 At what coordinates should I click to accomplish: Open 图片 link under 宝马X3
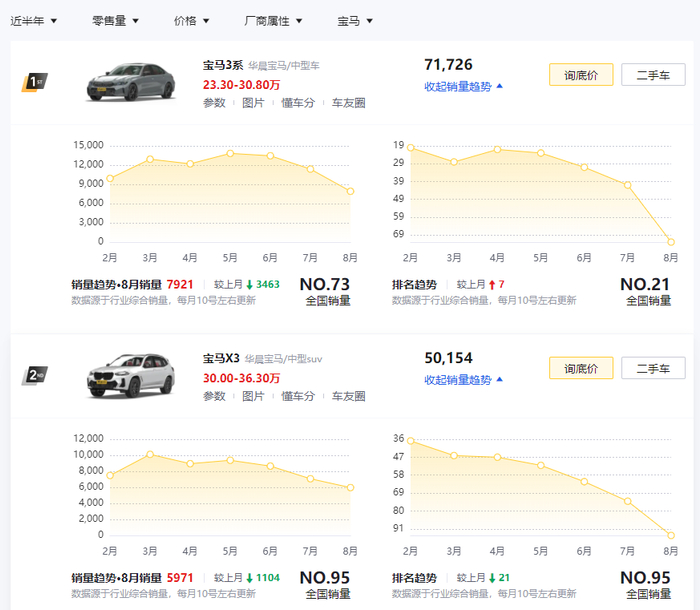coord(253,396)
